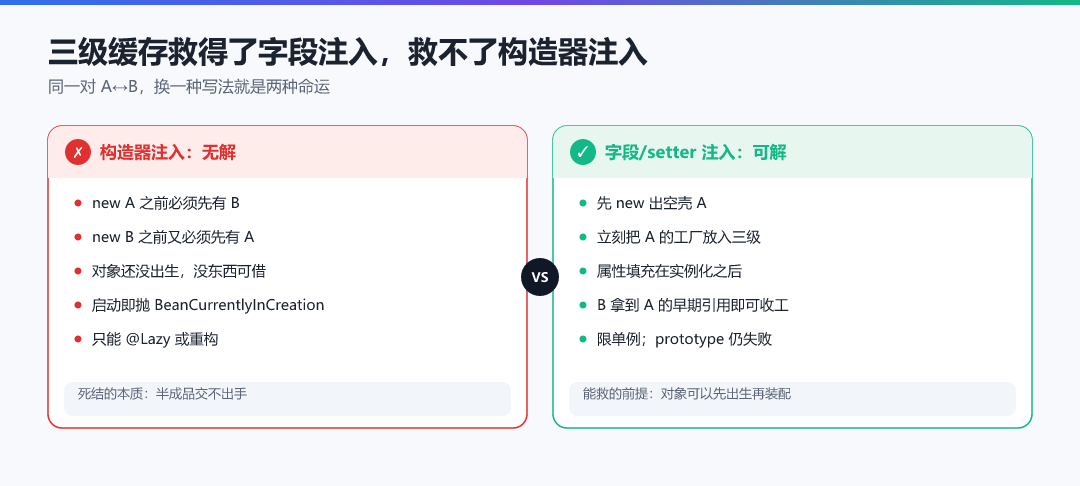
Task: Click the heading 字段/setter 注入：可解
Action: click(x=696, y=152)
